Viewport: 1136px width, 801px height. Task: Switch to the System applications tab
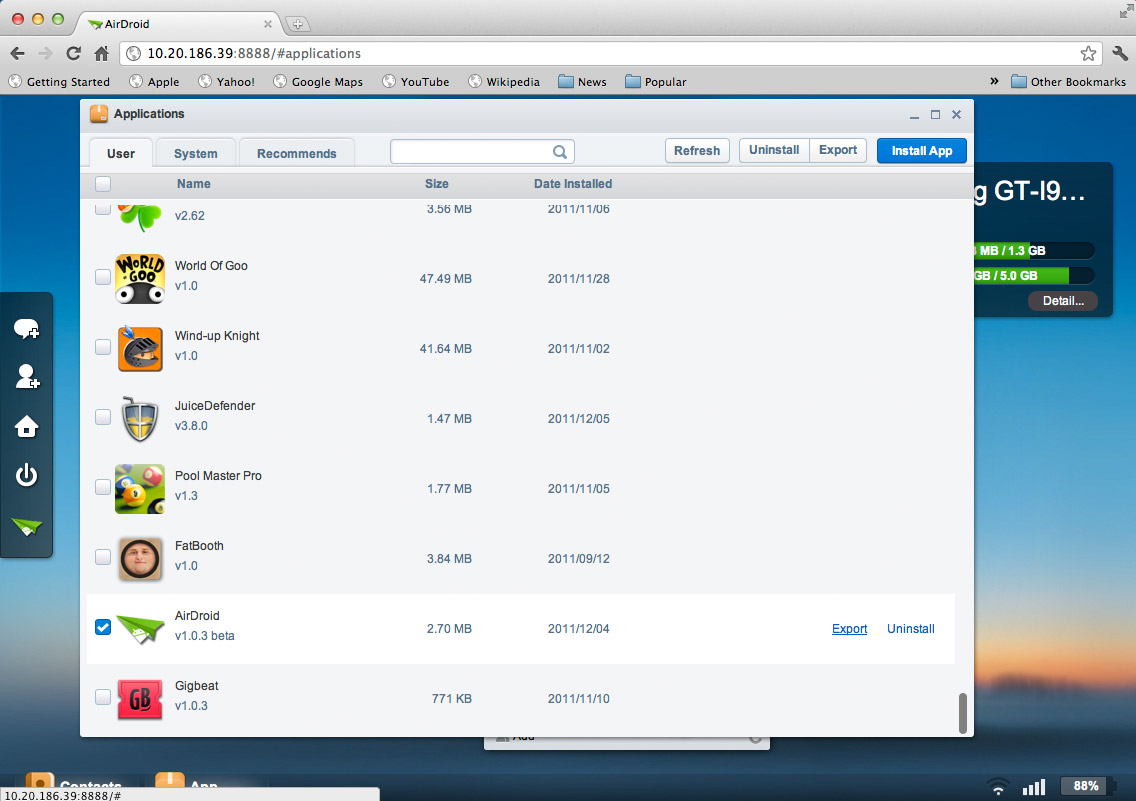pos(194,153)
